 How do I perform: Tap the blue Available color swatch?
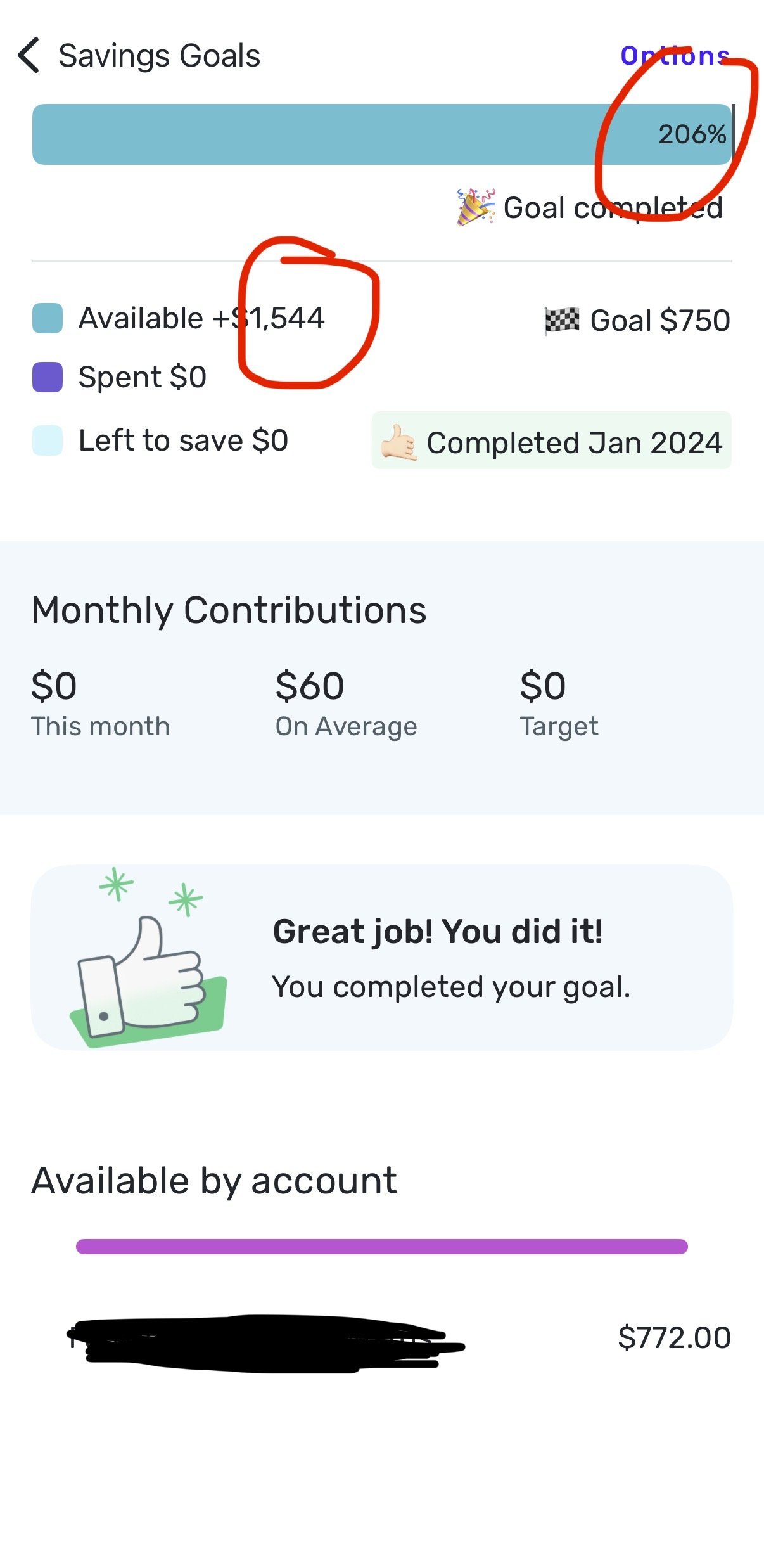coord(48,318)
